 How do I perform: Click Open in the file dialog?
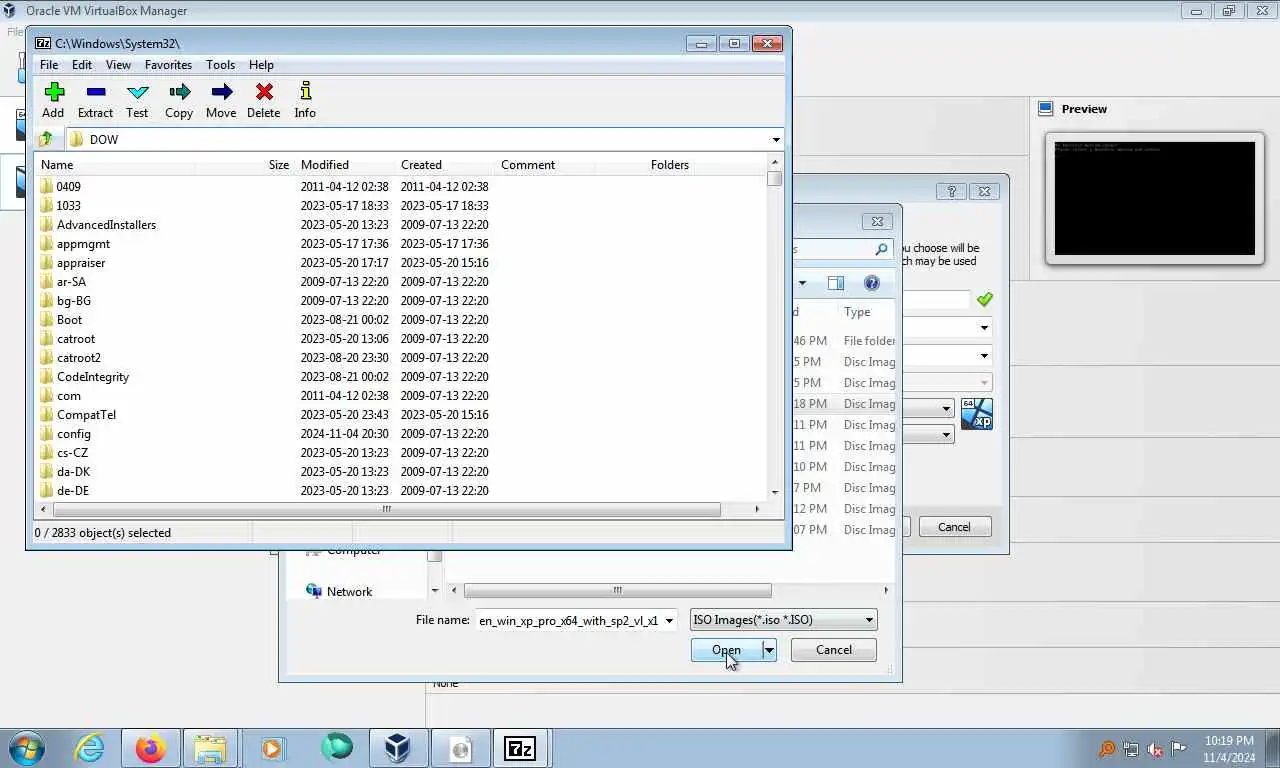[x=726, y=650]
